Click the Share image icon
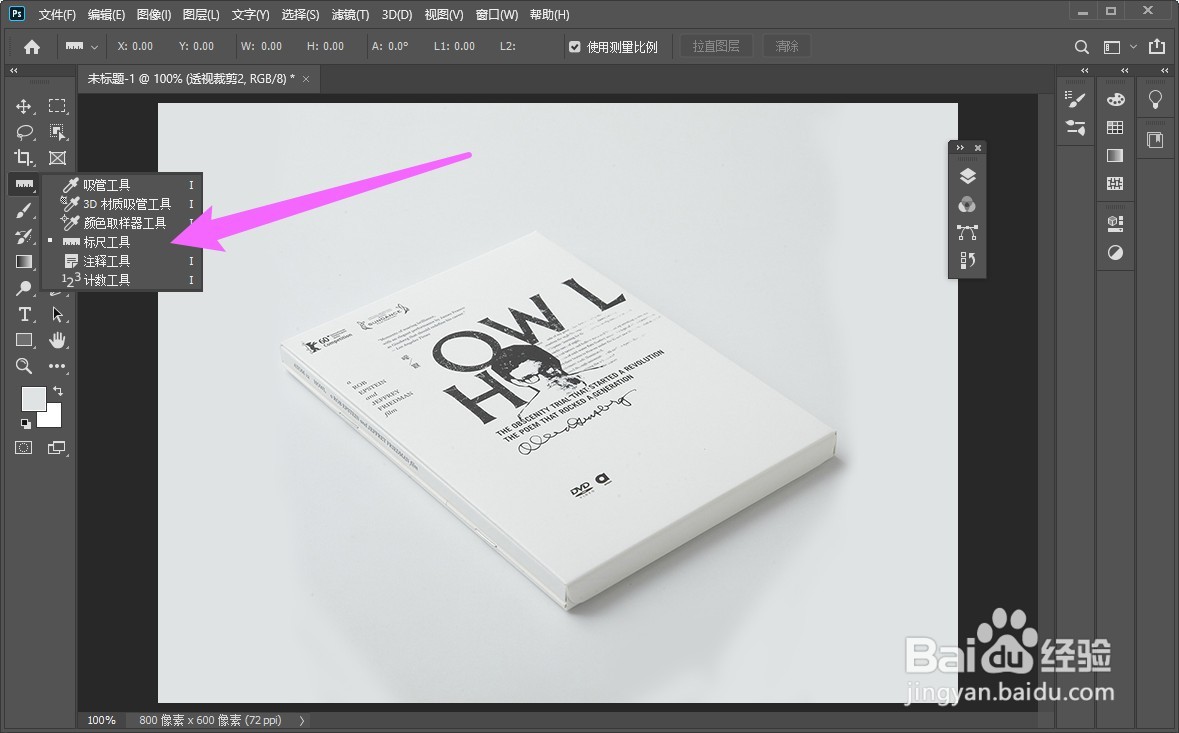 click(1157, 47)
